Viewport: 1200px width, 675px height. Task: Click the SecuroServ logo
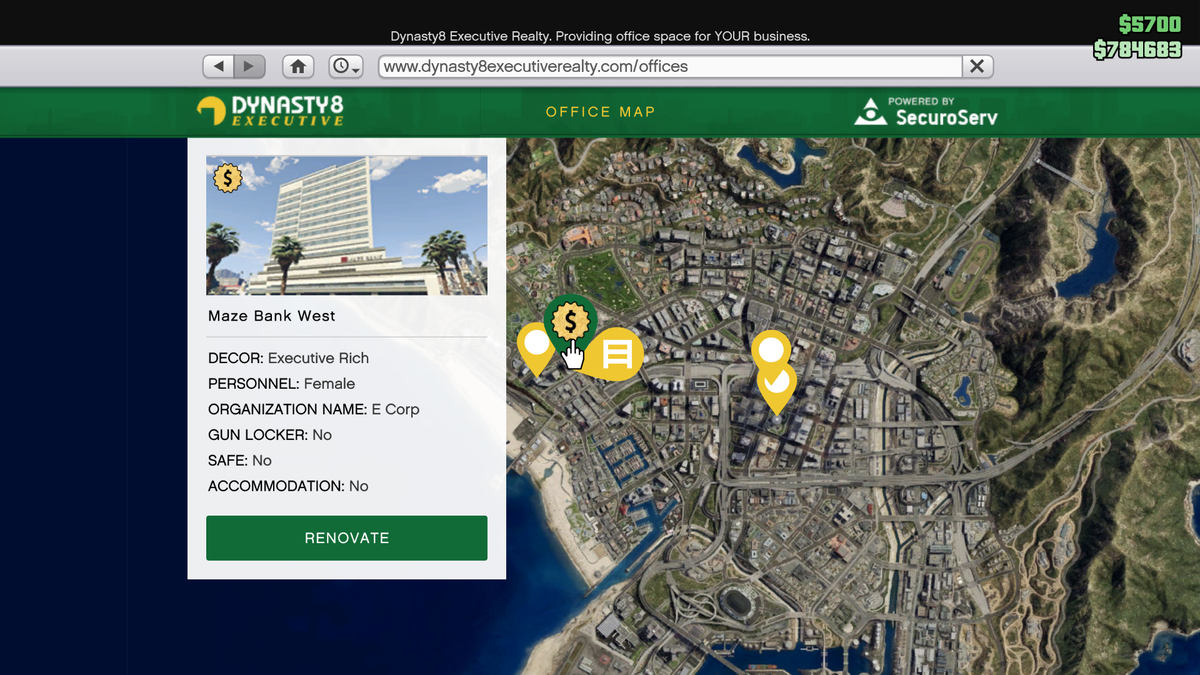(926, 111)
